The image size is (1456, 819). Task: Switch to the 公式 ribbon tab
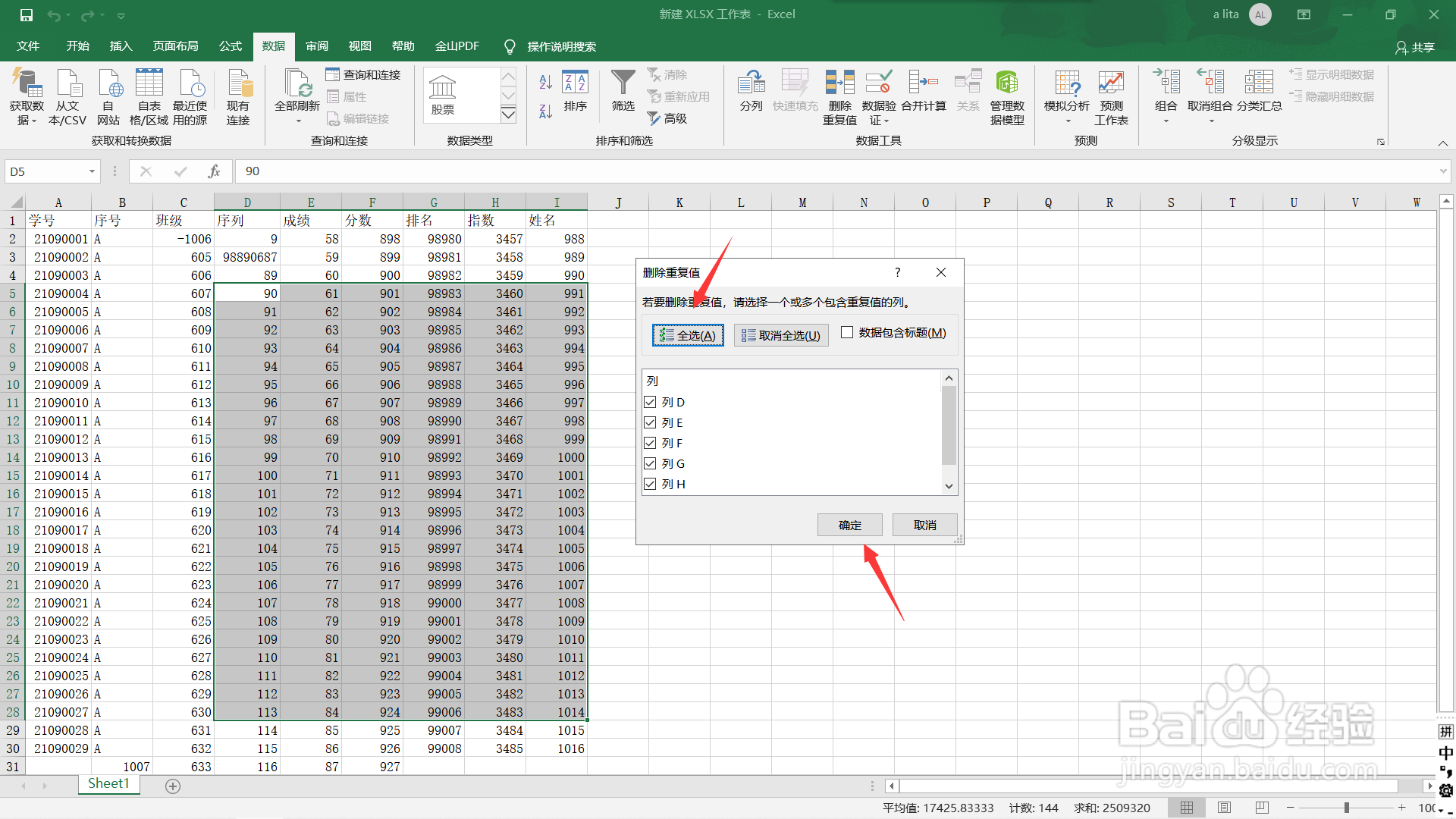pos(230,46)
